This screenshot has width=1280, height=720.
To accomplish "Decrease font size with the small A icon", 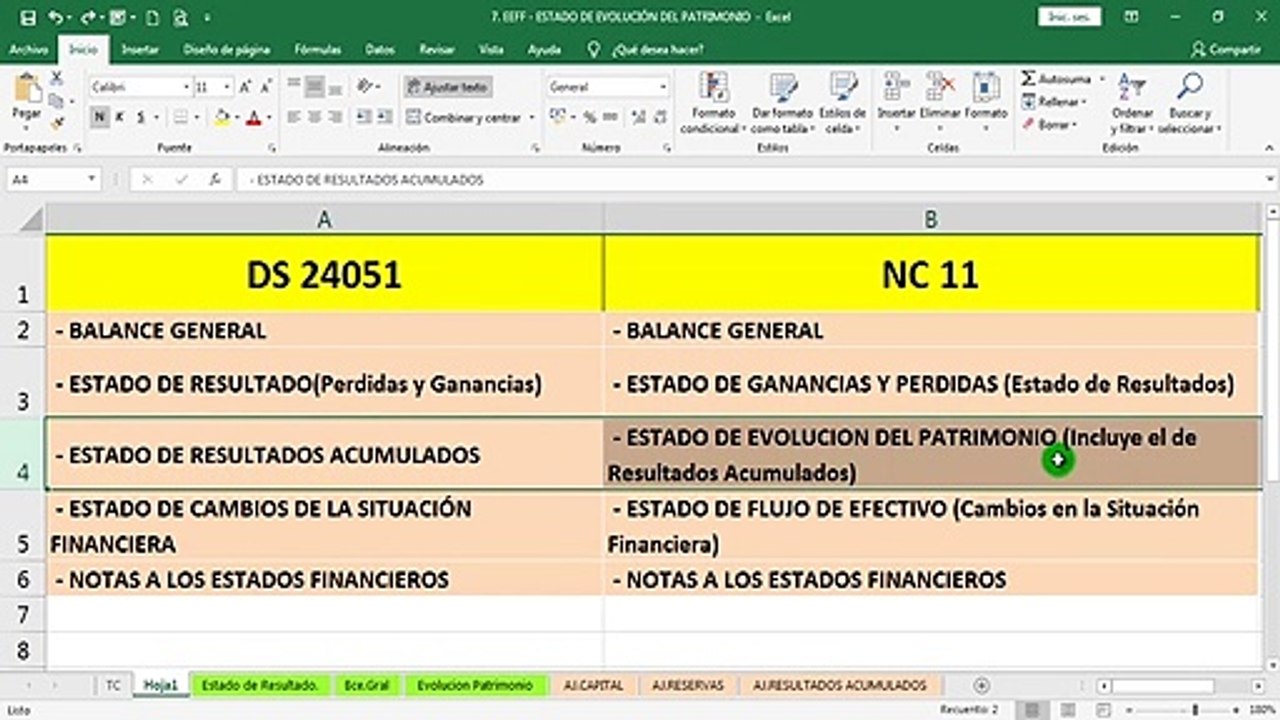I will (267, 87).
